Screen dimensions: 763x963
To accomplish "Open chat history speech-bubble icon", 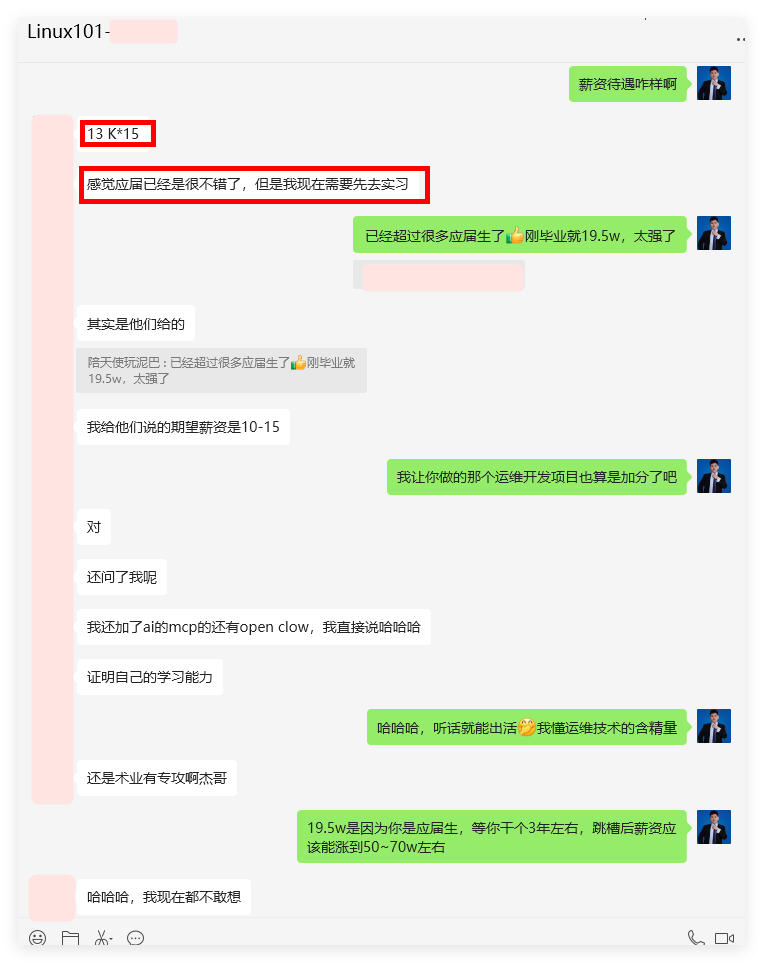I will point(135,938).
